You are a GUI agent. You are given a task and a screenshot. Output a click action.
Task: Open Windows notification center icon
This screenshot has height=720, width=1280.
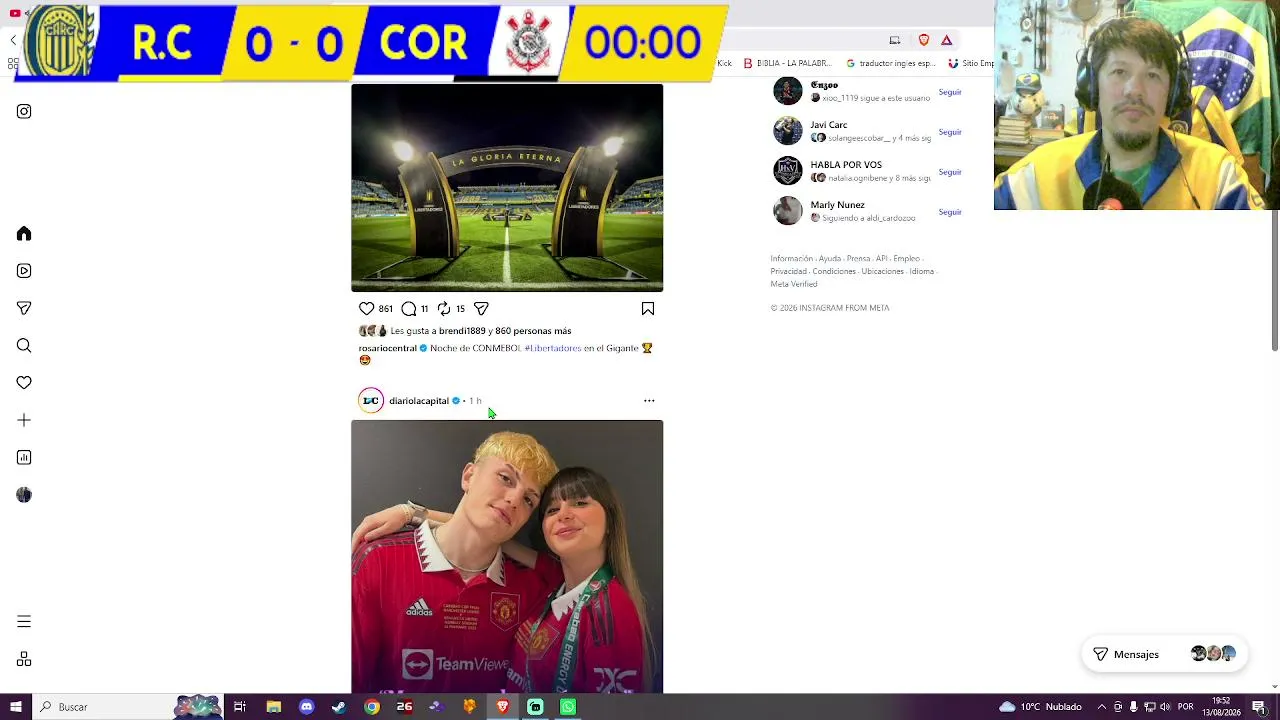point(1259,707)
